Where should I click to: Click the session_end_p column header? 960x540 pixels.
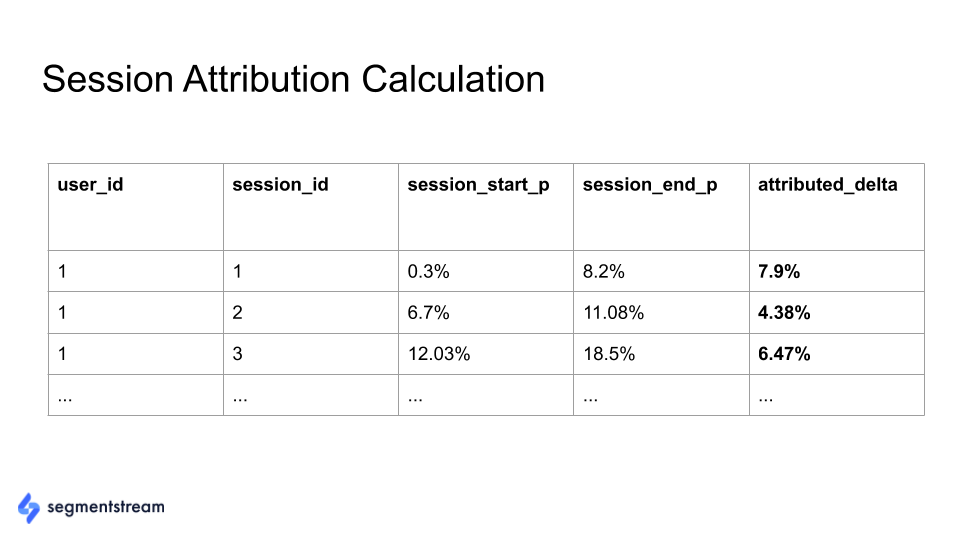coord(650,185)
